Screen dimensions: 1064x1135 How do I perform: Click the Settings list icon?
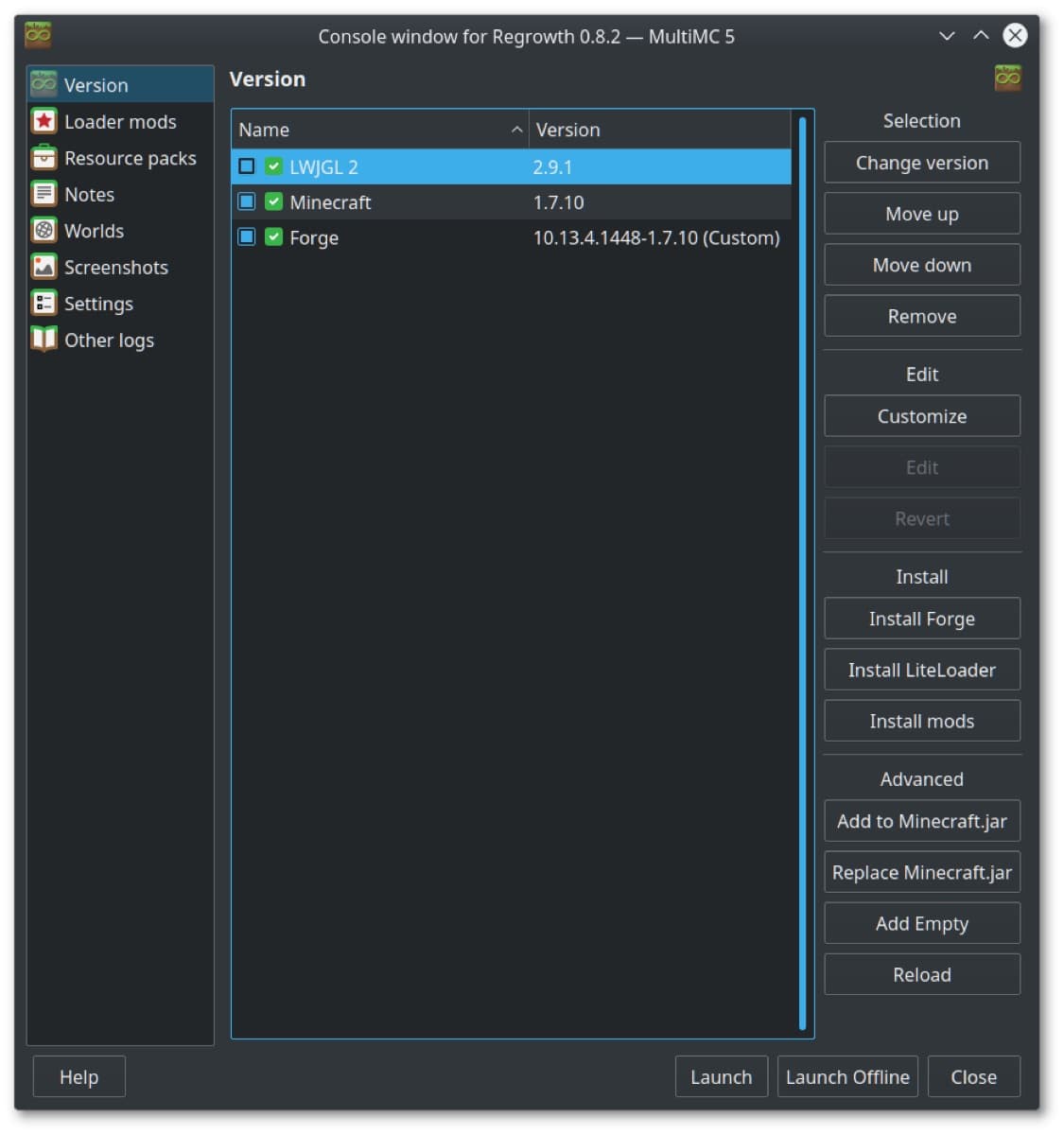click(x=44, y=303)
